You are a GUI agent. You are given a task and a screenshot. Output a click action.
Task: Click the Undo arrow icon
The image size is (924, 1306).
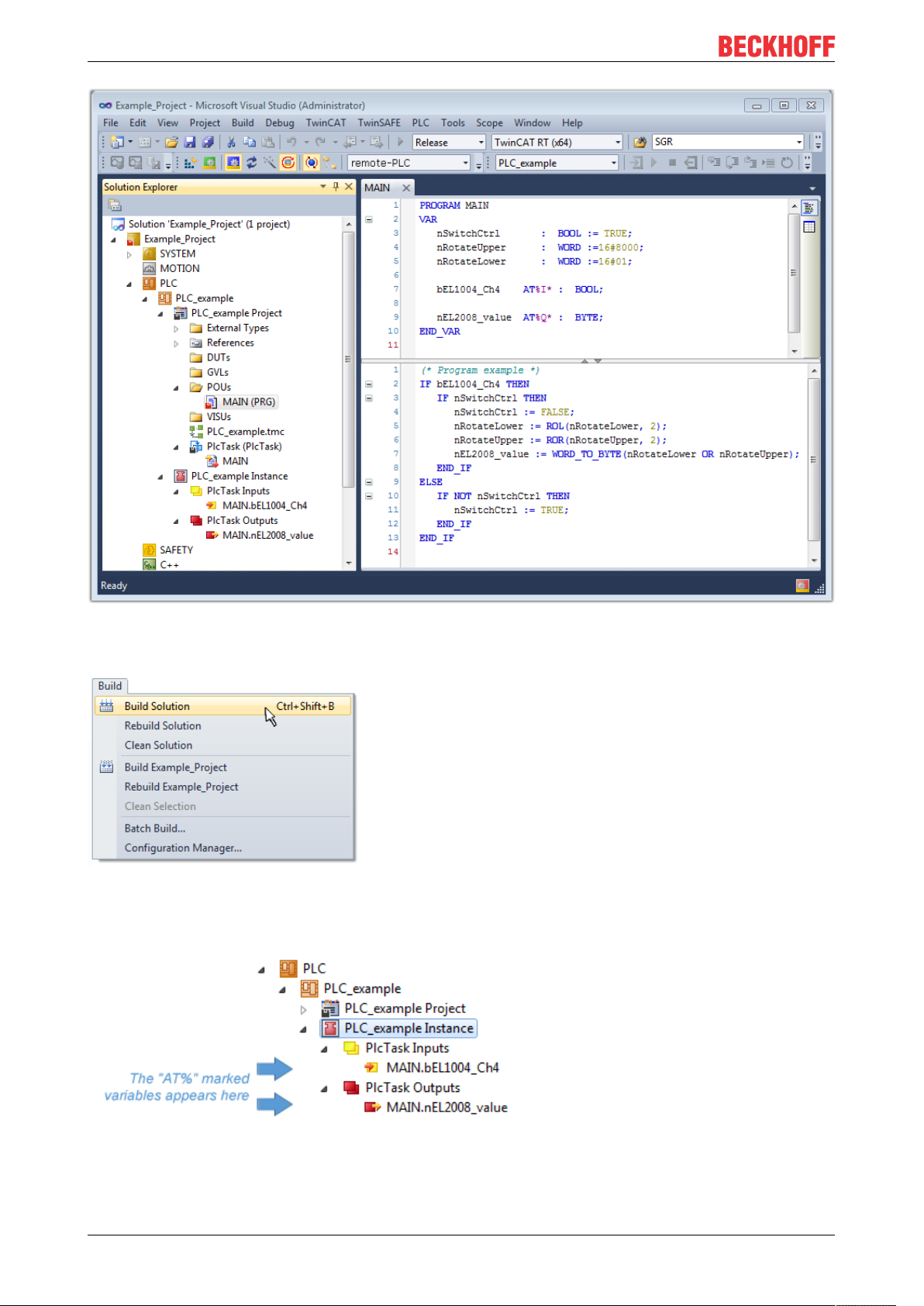click(291, 143)
